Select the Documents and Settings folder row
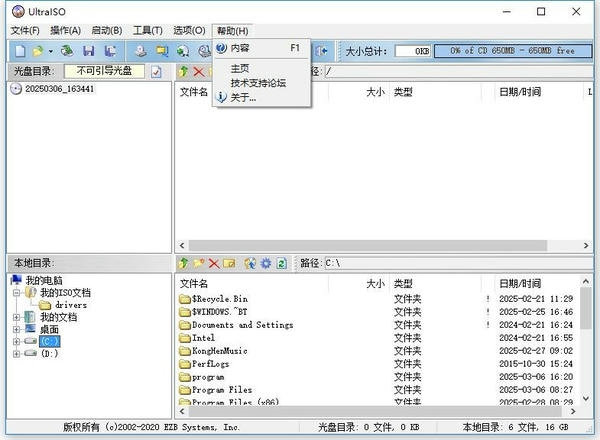 point(377,325)
